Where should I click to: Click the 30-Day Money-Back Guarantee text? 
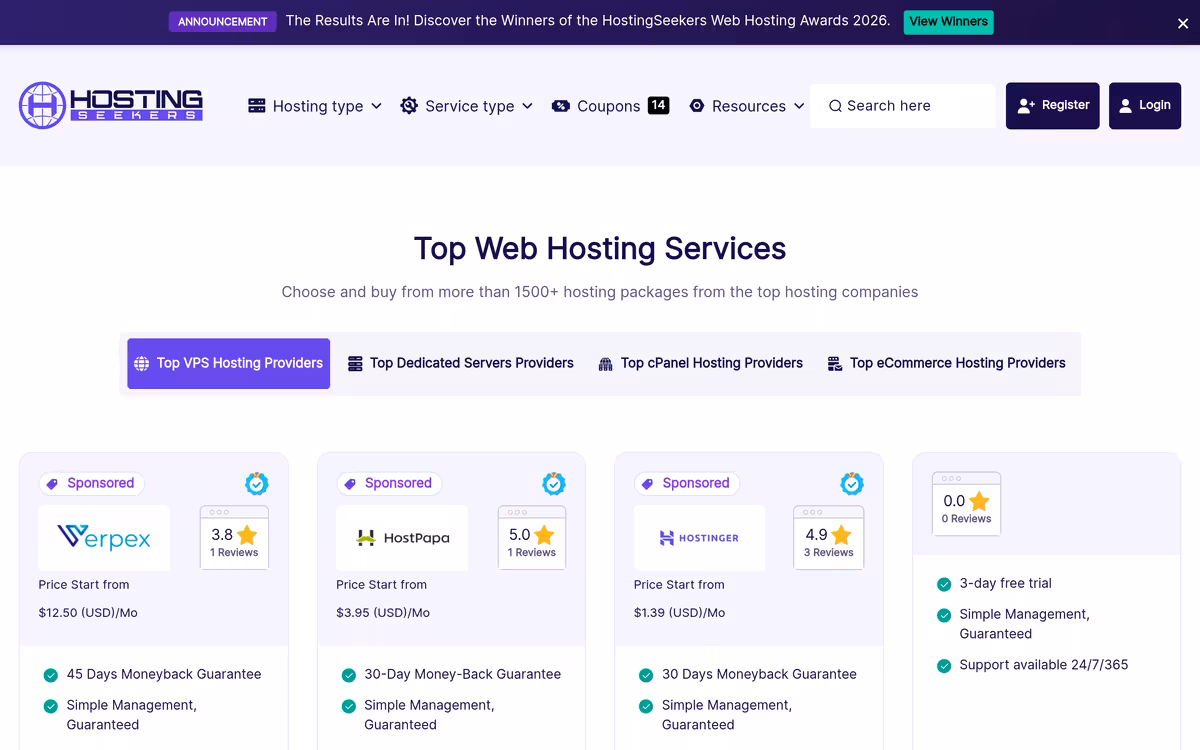462,675
